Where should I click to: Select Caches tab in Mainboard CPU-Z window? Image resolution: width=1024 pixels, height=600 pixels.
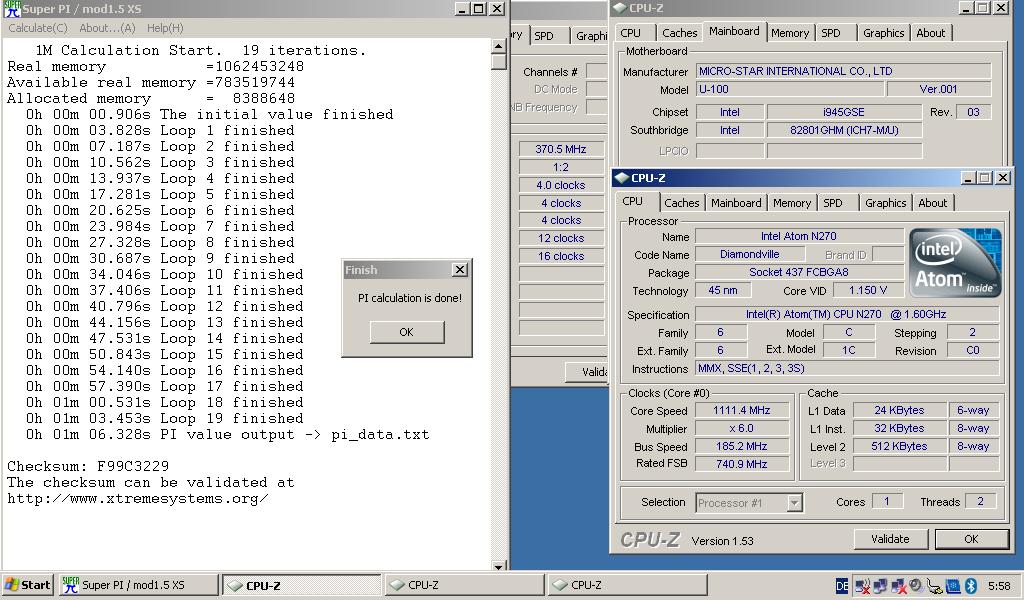click(680, 33)
